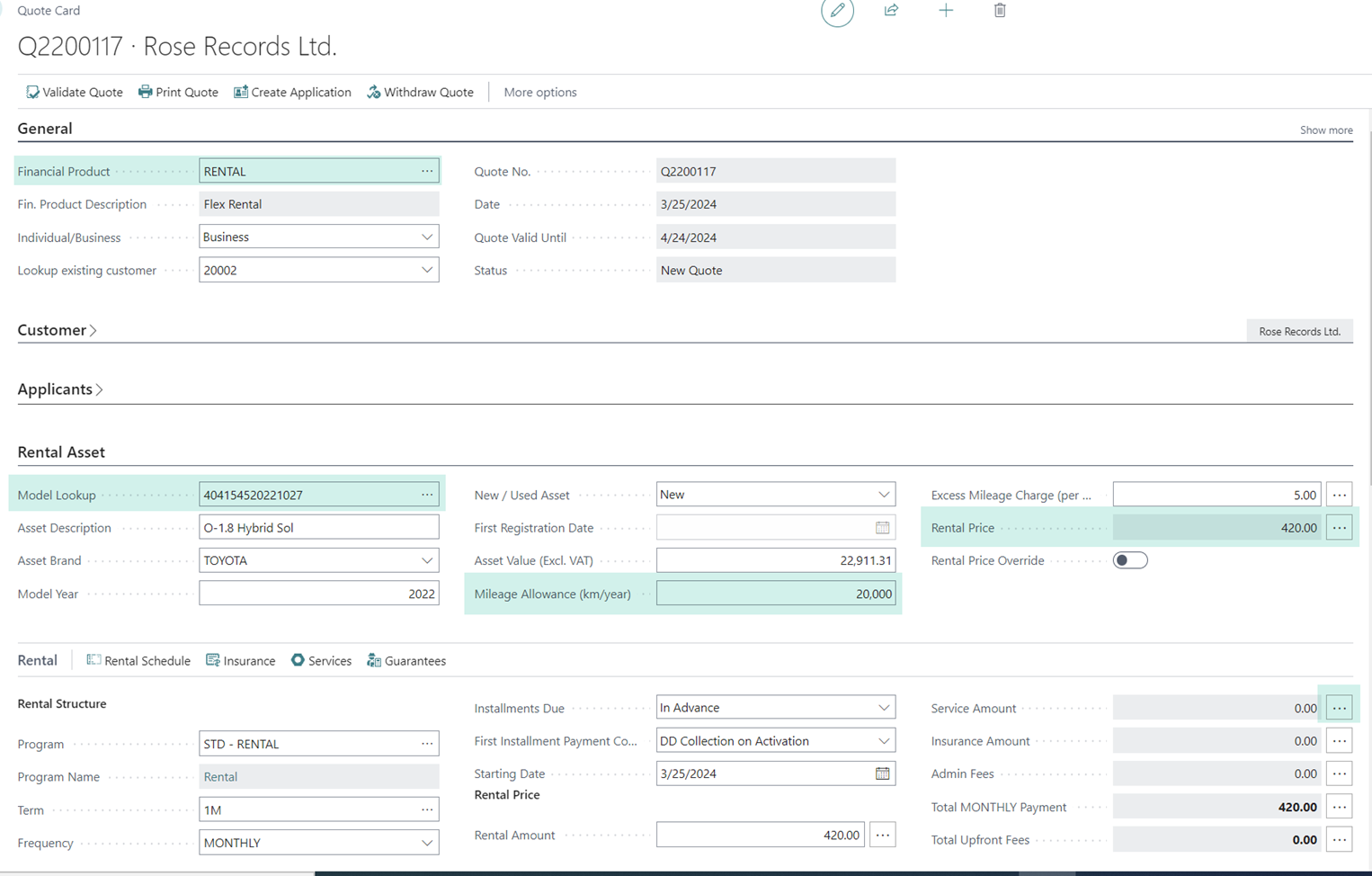Open Frequency dropdown
The image size is (1372, 876).
point(427,843)
